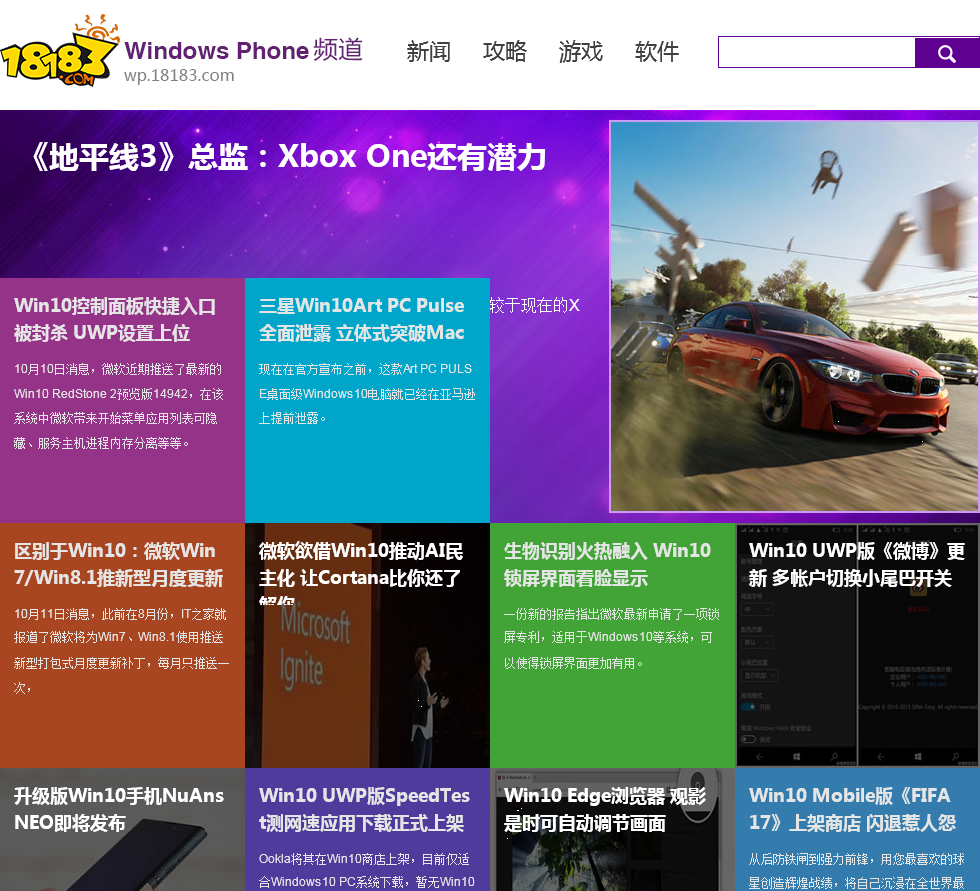Click the Windows Phone 频道 title
The image size is (980, 891).
(x=244, y=50)
